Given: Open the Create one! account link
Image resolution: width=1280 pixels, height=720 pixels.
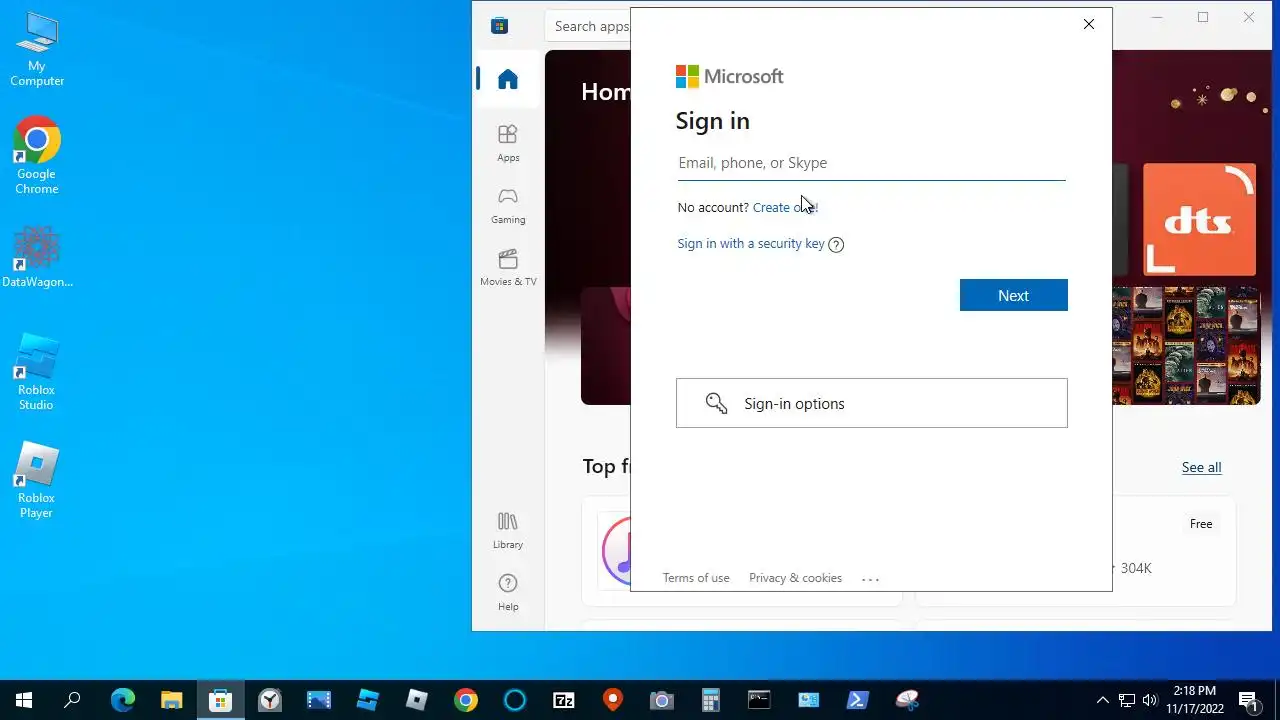Looking at the screenshot, I should (785, 207).
